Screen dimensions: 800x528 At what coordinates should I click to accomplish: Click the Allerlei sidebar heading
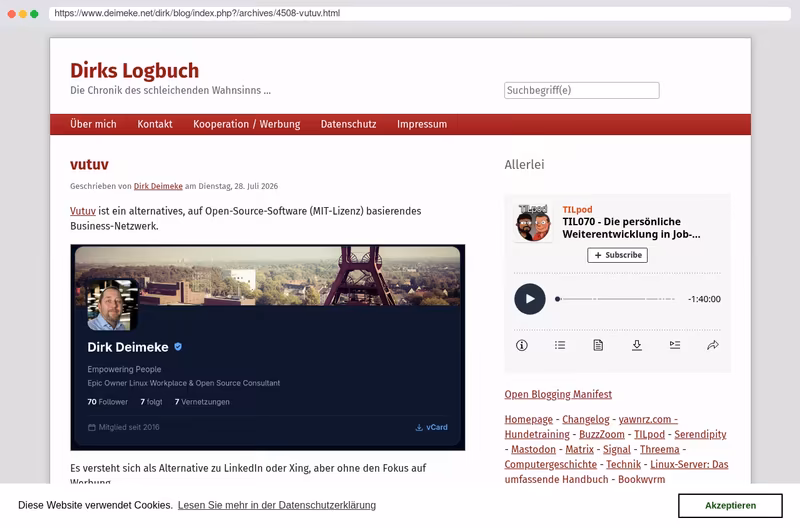(524, 164)
